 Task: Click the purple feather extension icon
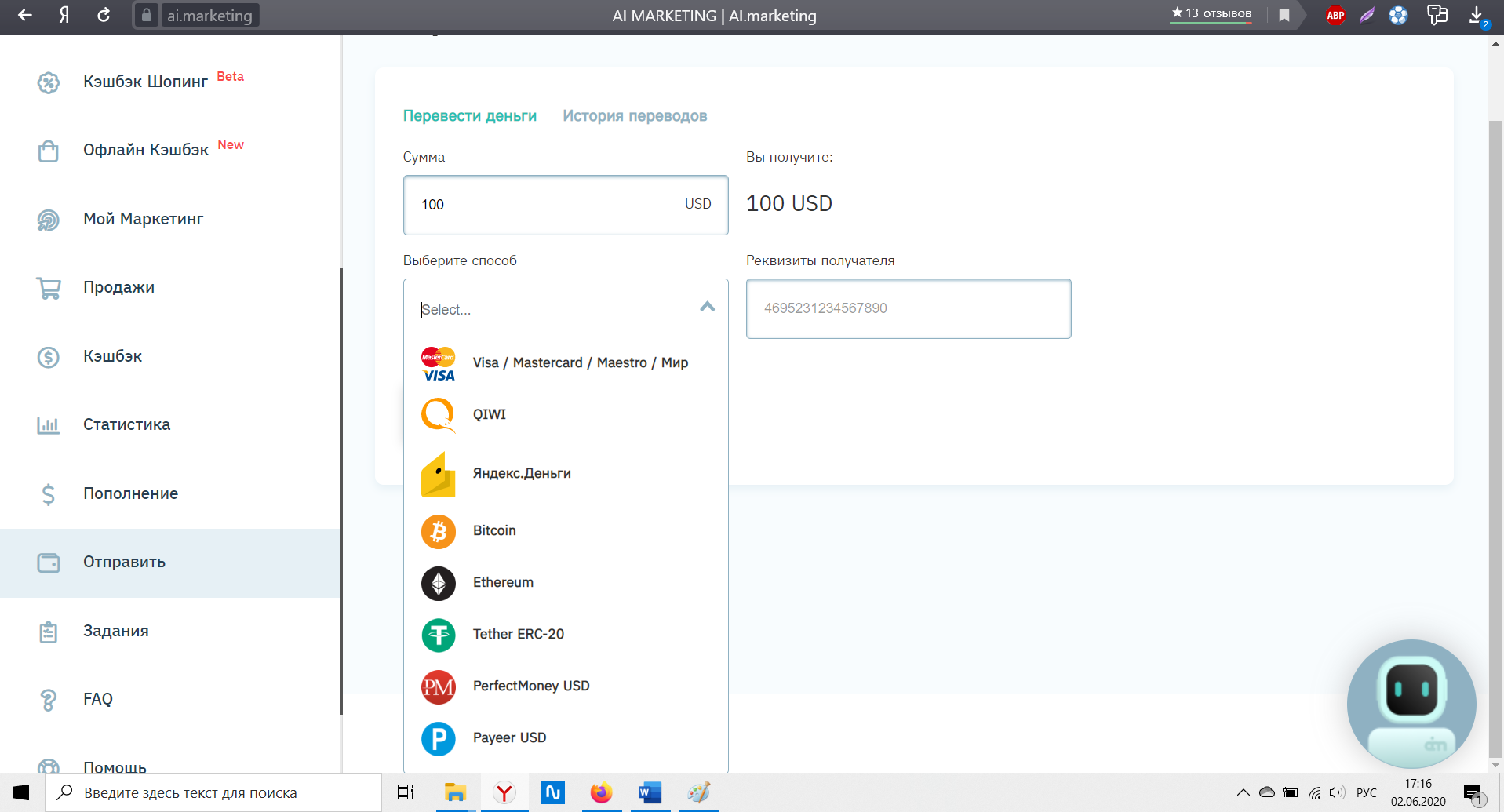click(x=1367, y=15)
